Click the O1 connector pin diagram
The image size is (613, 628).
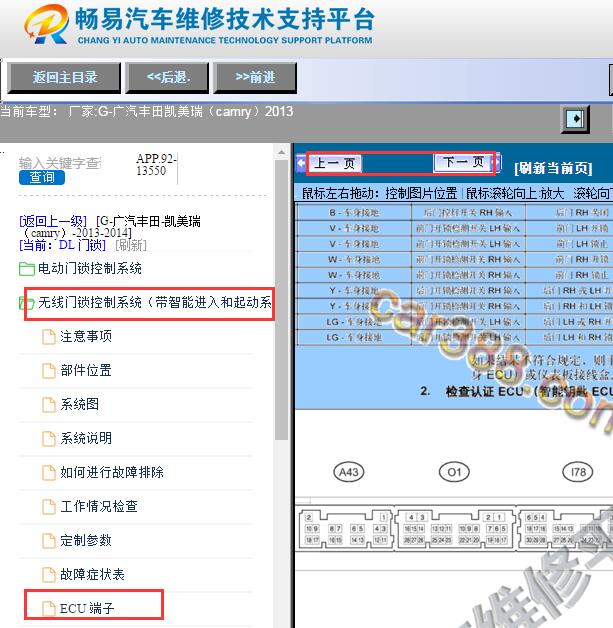[x=454, y=528]
